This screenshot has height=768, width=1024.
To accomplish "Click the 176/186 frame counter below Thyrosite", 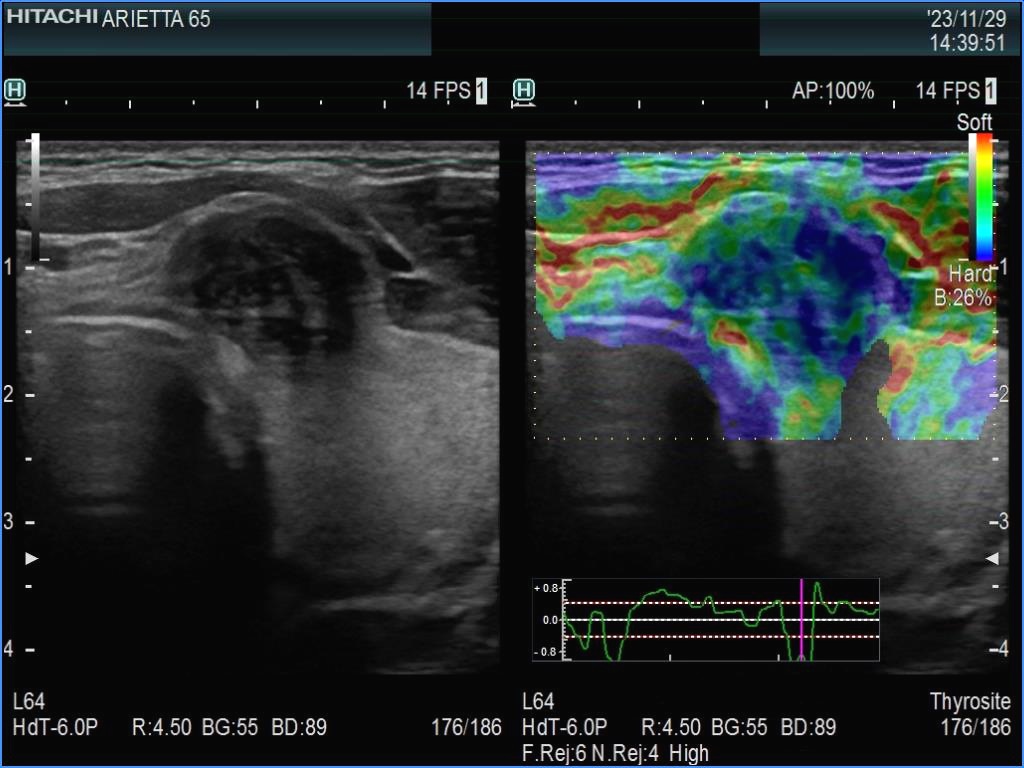I will [x=976, y=727].
